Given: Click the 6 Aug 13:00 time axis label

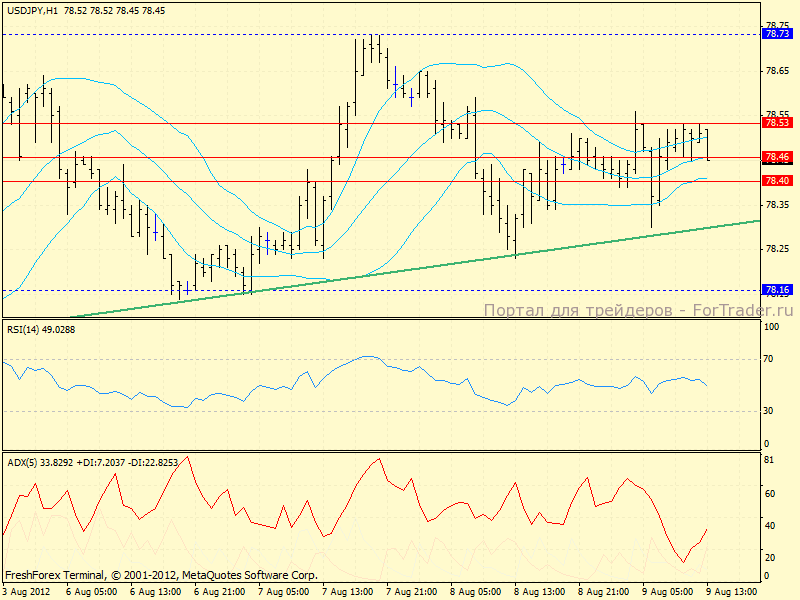Looking at the screenshot, I should pos(157,592).
